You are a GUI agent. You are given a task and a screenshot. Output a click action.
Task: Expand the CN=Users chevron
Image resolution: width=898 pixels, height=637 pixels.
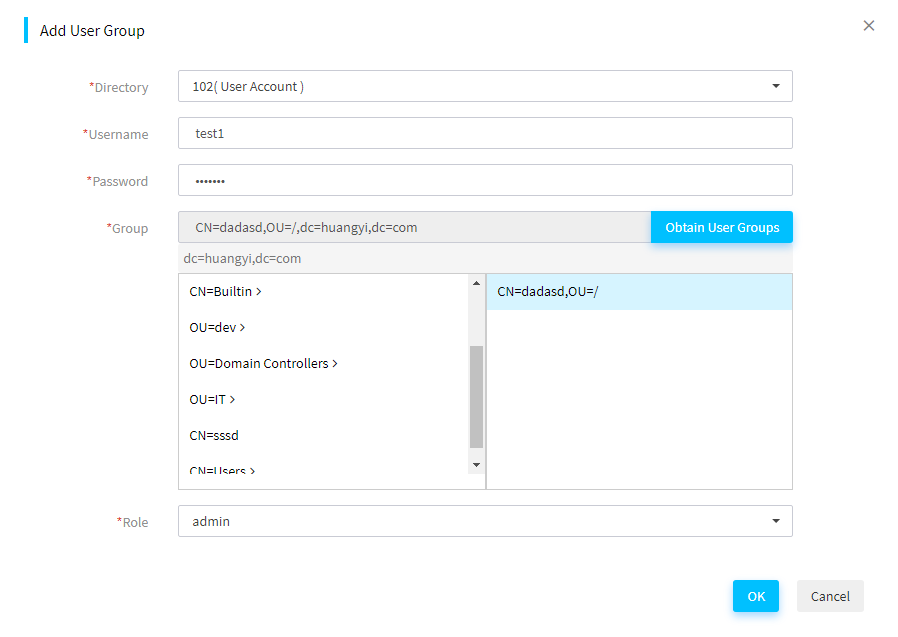tap(253, 471)
